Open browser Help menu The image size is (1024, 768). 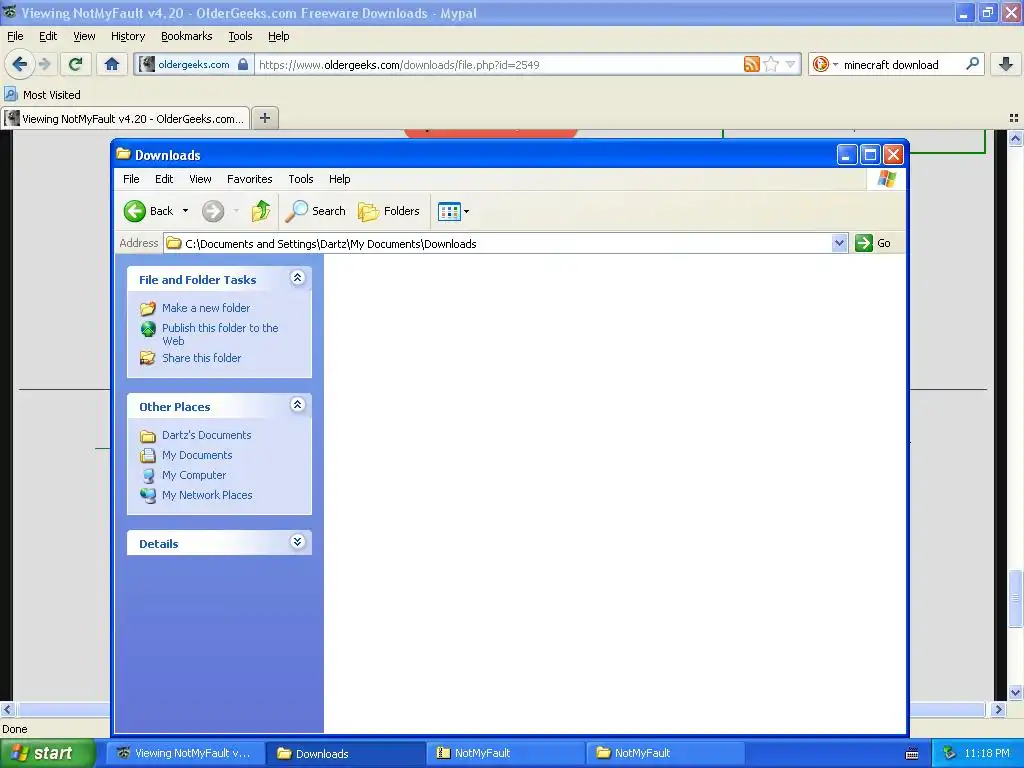point(279,36)
